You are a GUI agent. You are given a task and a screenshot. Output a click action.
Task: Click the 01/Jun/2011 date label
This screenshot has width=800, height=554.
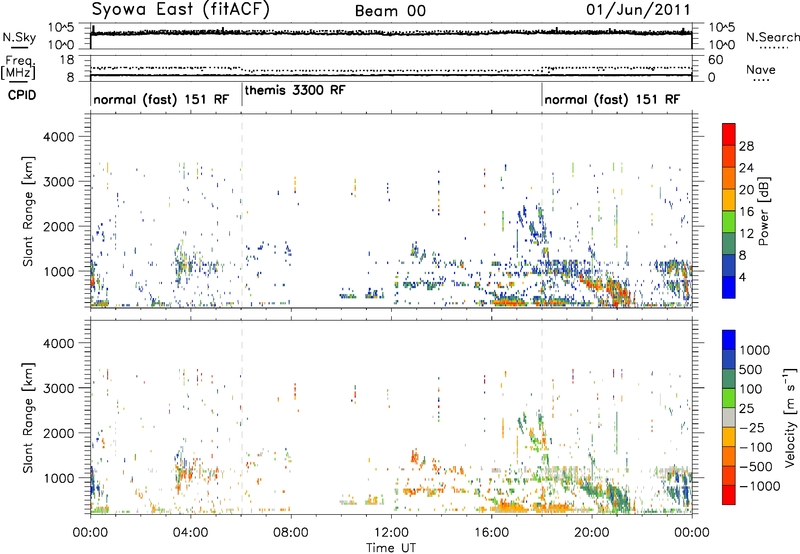[x=638, y=10]
